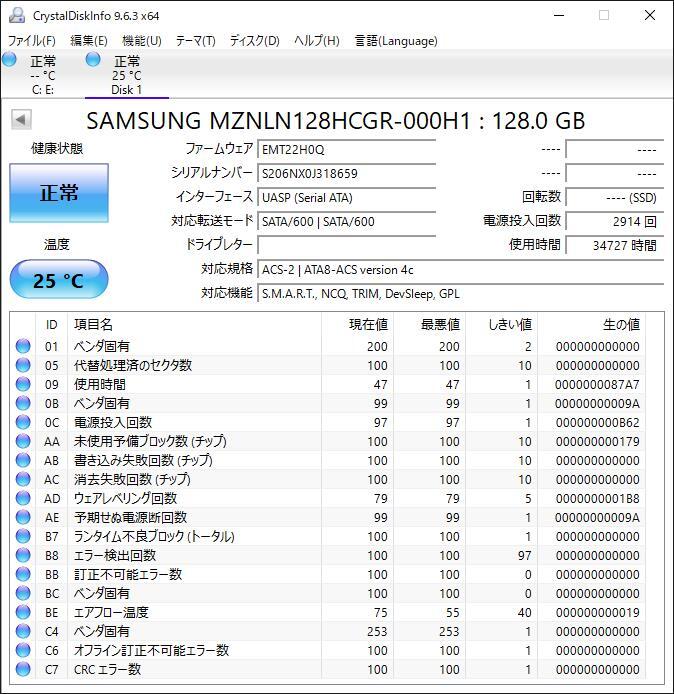Viewport: 674px width, 694px height.
Task: Select the 予期せぬ電源断回数 row name
Action: (x=130, y=517)
